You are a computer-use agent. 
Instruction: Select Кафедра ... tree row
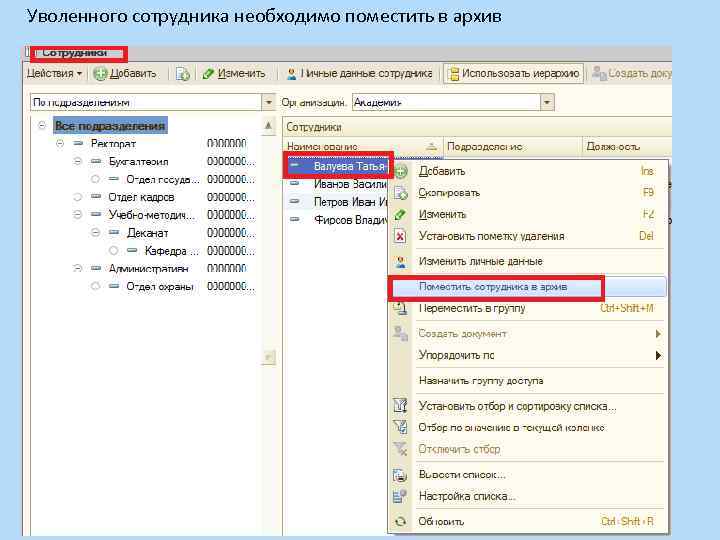point(172,251)
